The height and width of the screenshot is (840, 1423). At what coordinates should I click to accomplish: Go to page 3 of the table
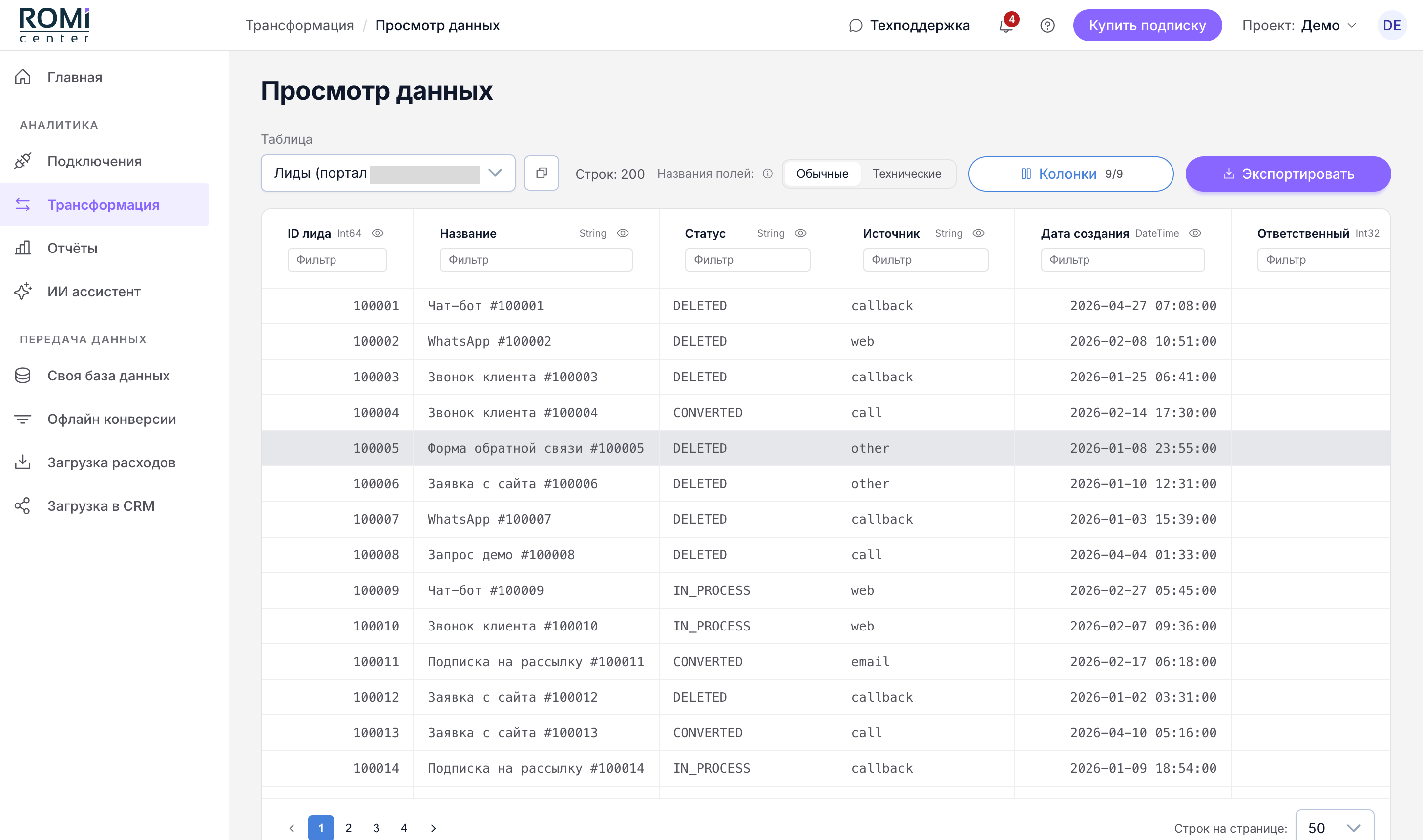click(376, 828)
